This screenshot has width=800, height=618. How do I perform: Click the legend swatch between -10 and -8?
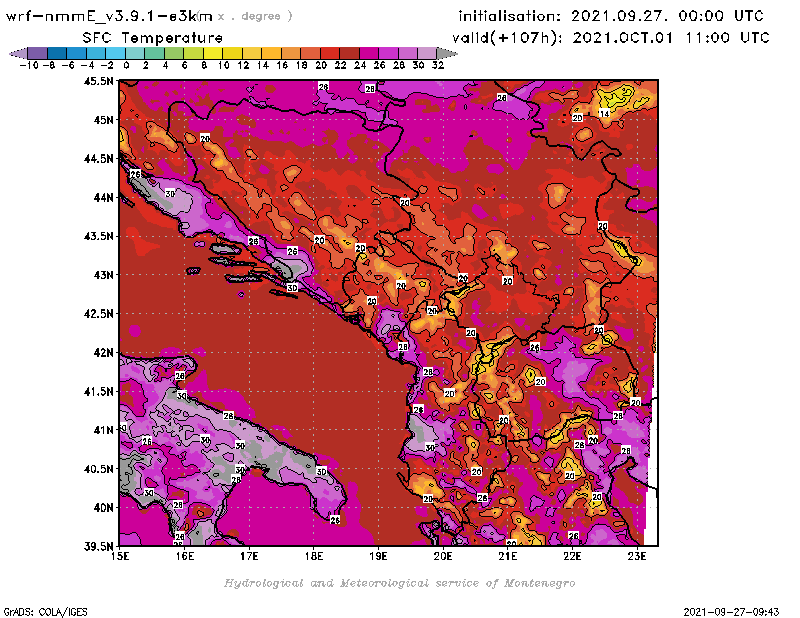pyautogui.click(x=38, y=53)
